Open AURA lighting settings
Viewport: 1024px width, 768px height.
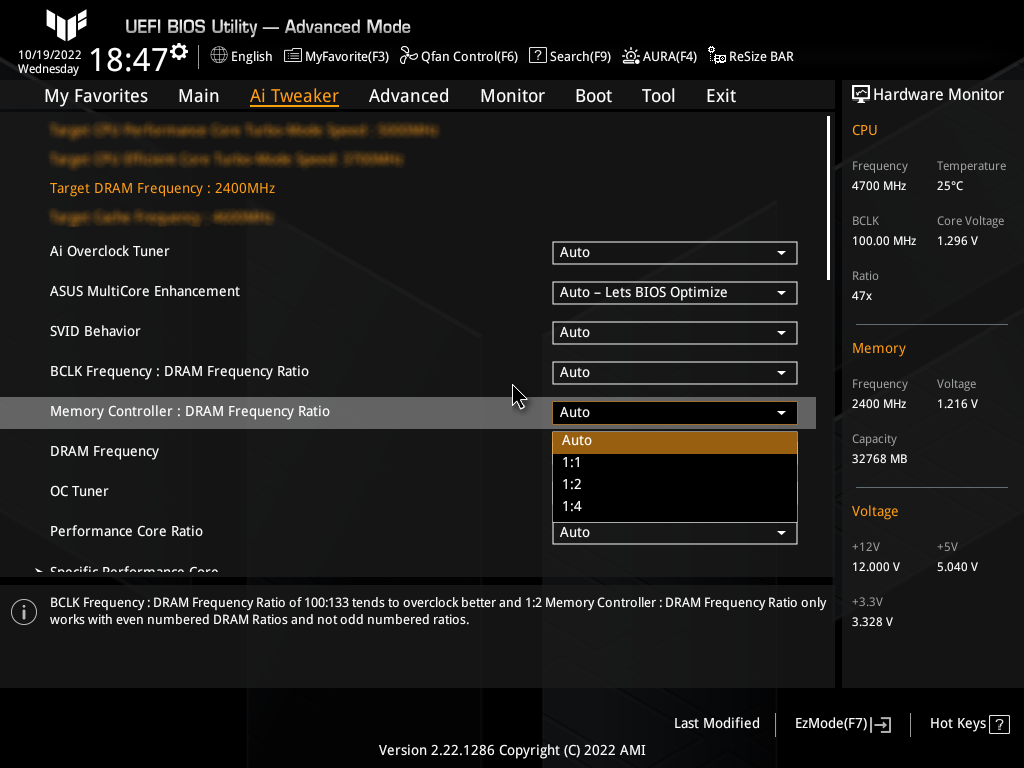coord(659,56)
